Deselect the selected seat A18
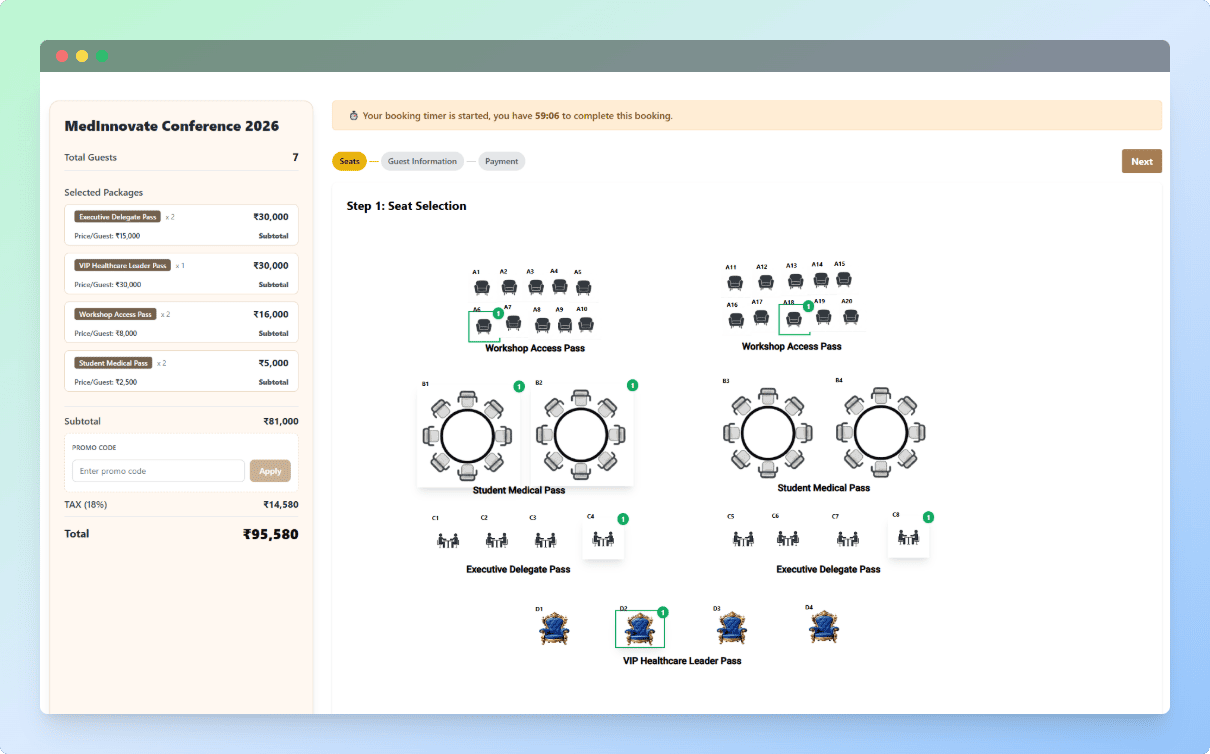 [794, 319]
